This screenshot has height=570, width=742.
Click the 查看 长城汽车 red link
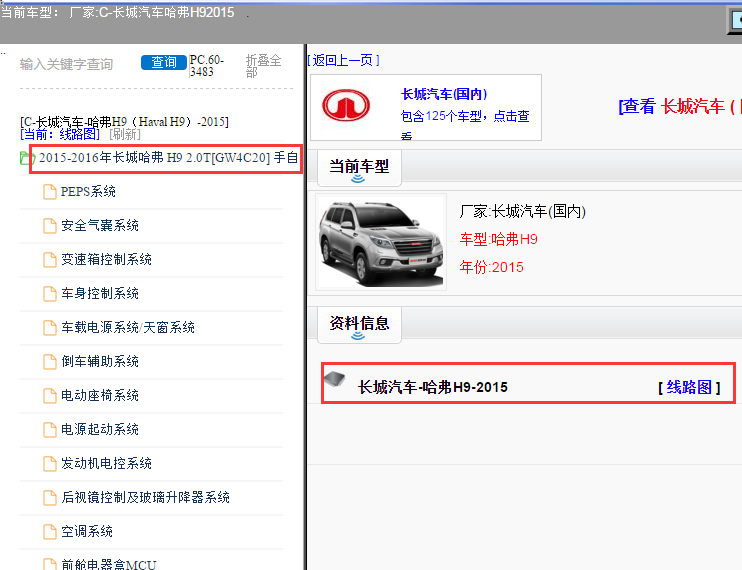680,106
